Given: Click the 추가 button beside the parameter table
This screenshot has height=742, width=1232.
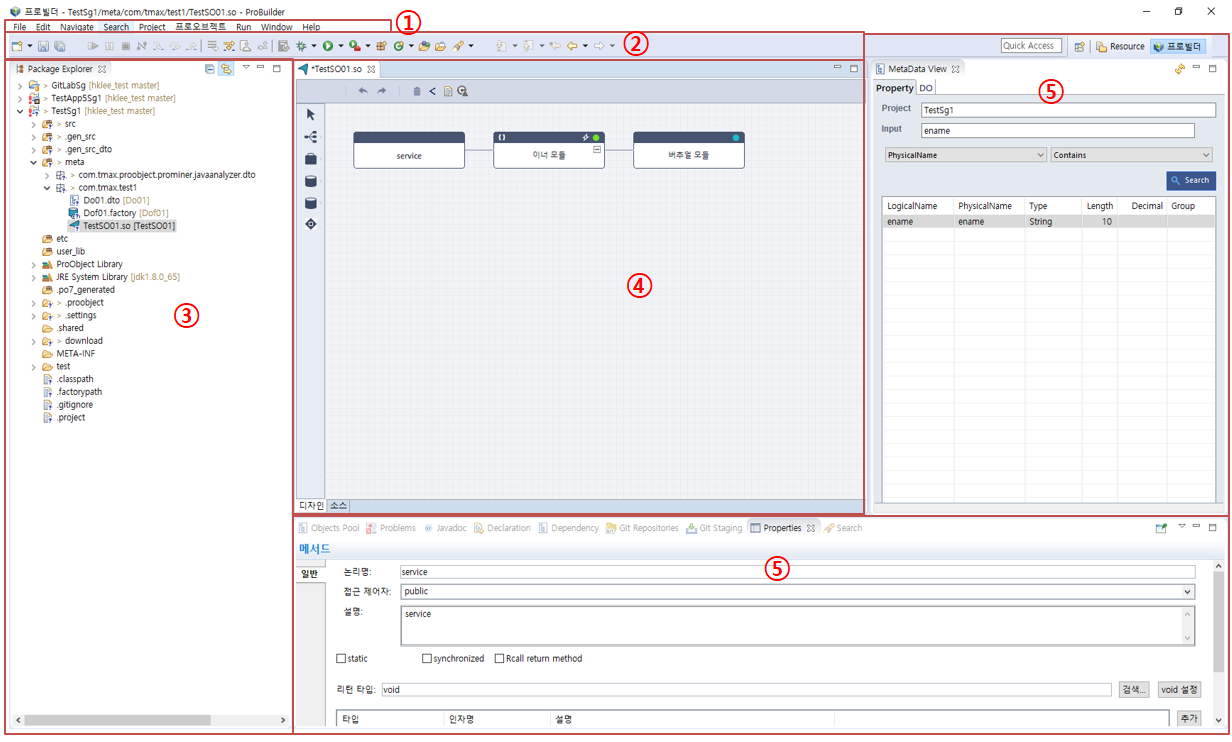Looking at the screenshot, I should click(x=1188, y=718).
